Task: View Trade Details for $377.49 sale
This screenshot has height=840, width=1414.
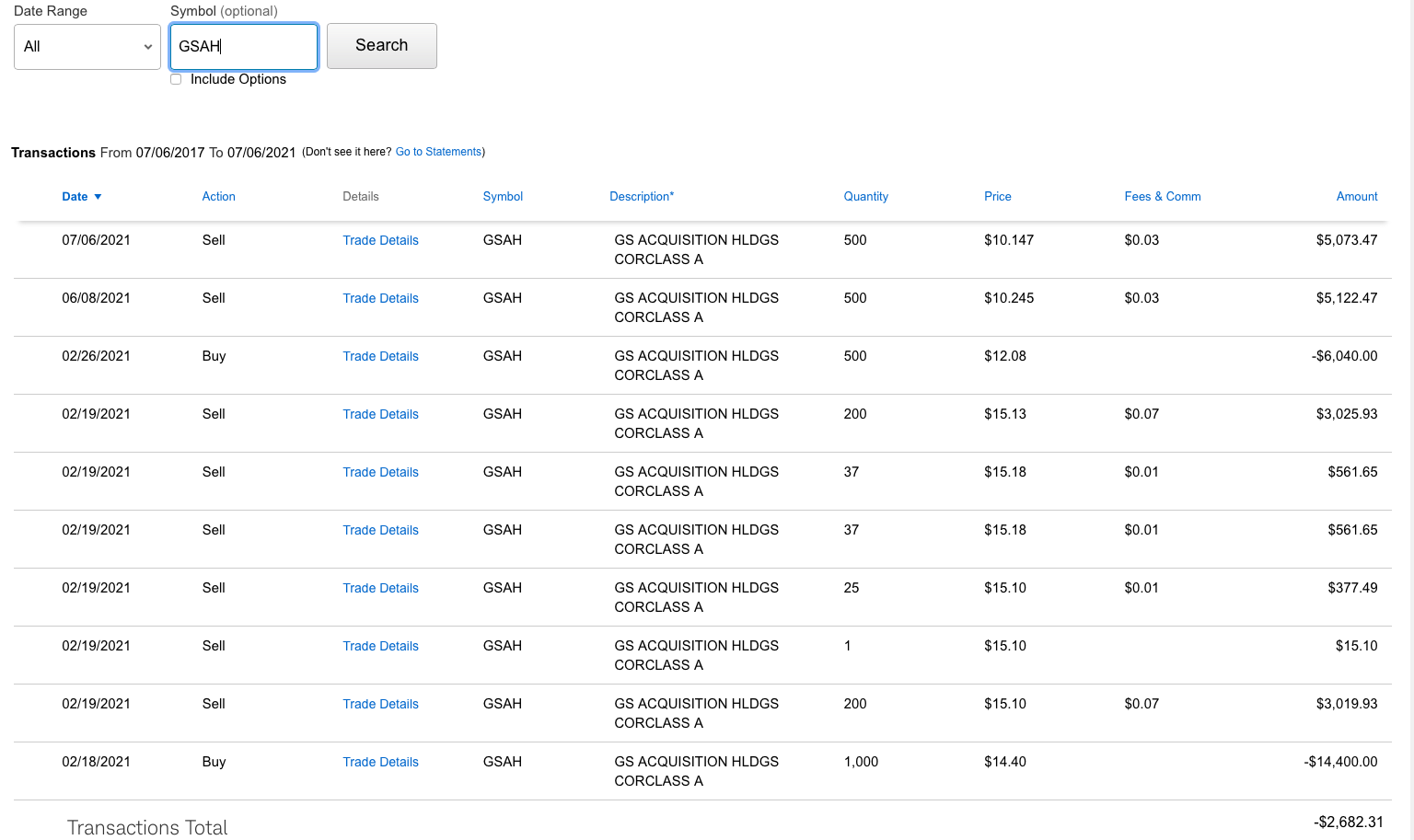Action: click(380, 588)
